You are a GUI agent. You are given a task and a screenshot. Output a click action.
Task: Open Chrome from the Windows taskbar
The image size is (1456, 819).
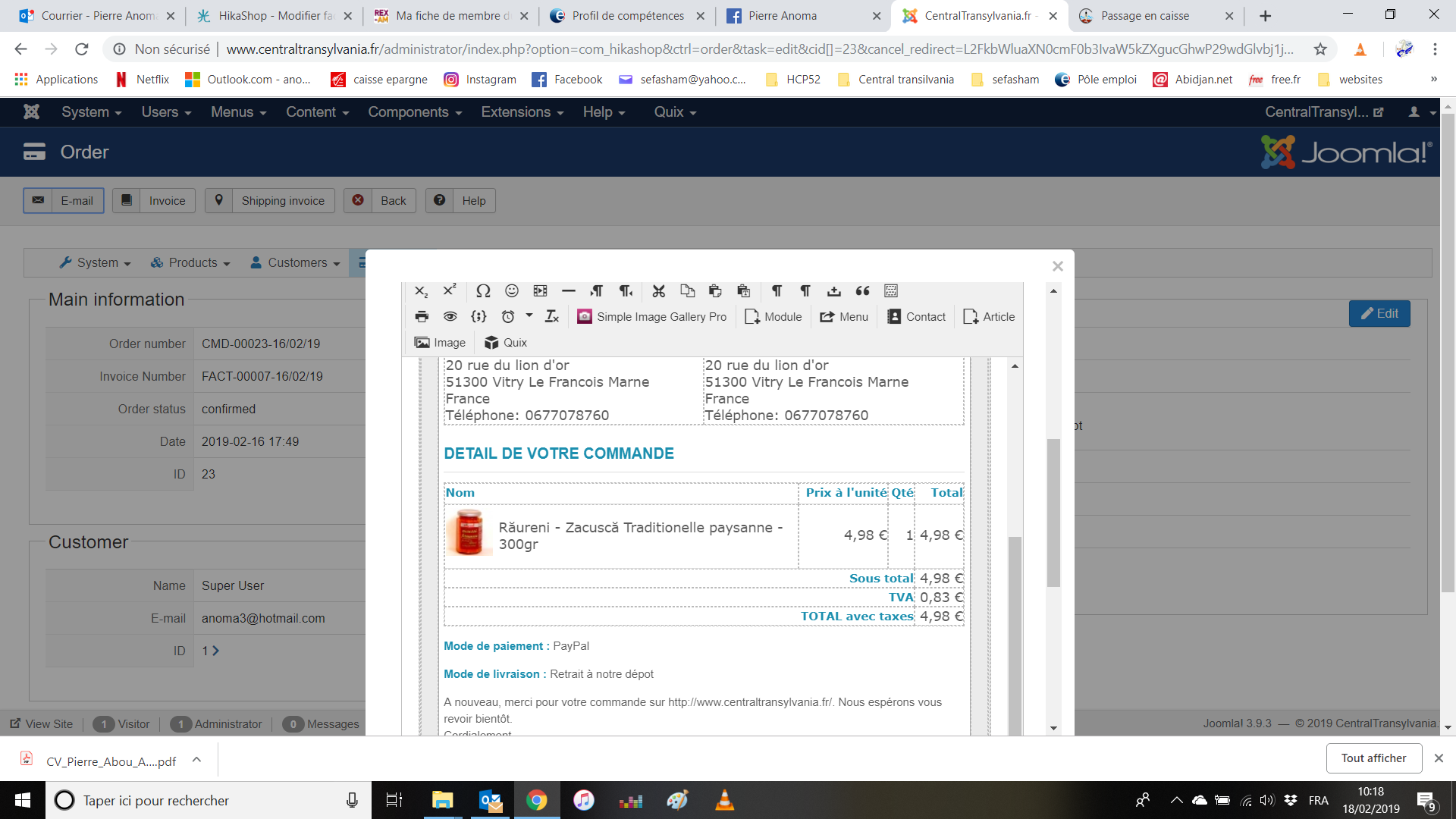pos(537,800)
